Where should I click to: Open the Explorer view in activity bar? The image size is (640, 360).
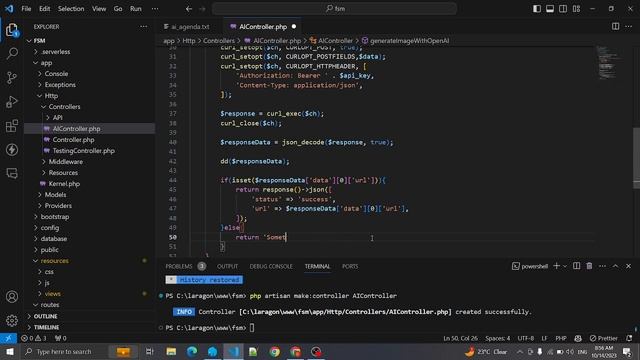12,30
